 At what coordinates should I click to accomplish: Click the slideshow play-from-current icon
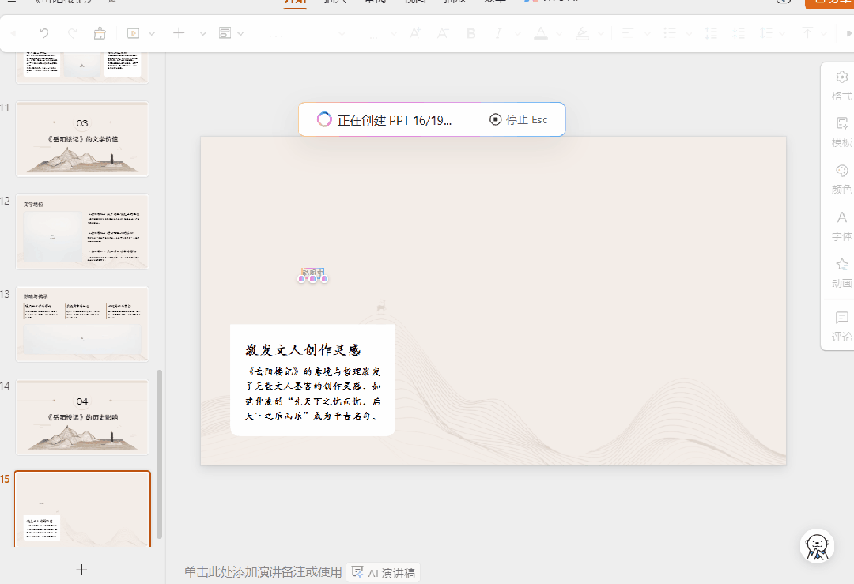(x=133, y=33)
